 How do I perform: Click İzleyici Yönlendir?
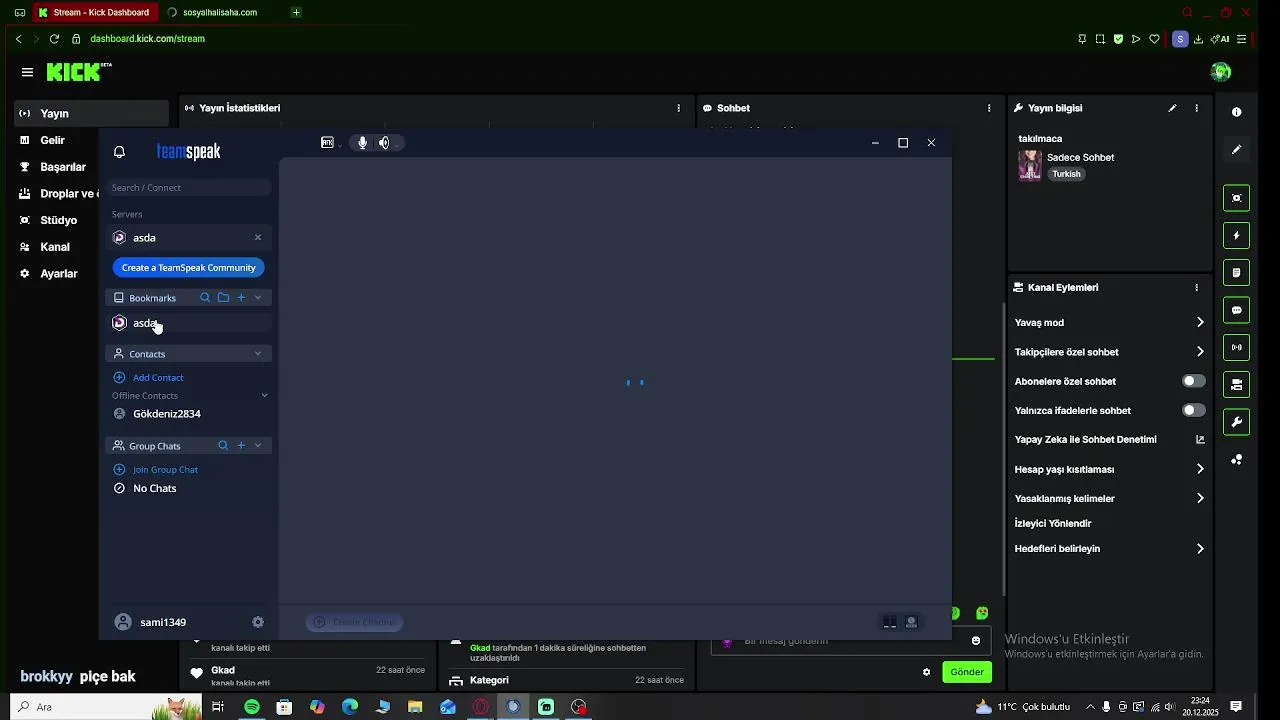[1053, 524]
